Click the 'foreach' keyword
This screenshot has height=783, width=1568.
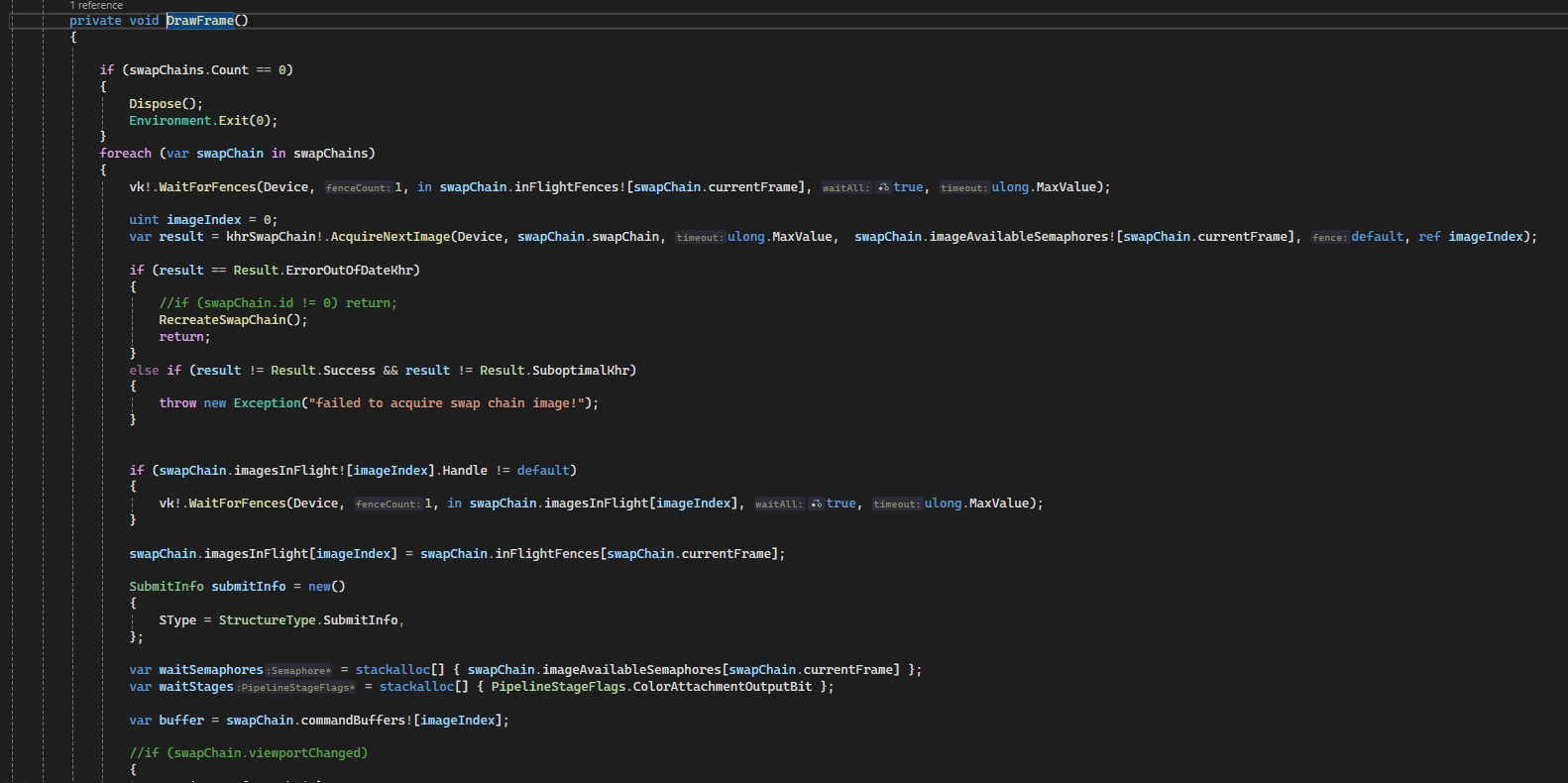point(126,154)
